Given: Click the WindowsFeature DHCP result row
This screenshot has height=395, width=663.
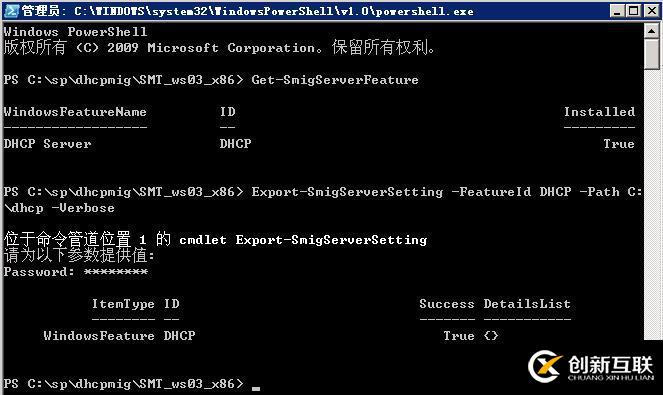Looking at the screenshot, I should tap(271, 336).
